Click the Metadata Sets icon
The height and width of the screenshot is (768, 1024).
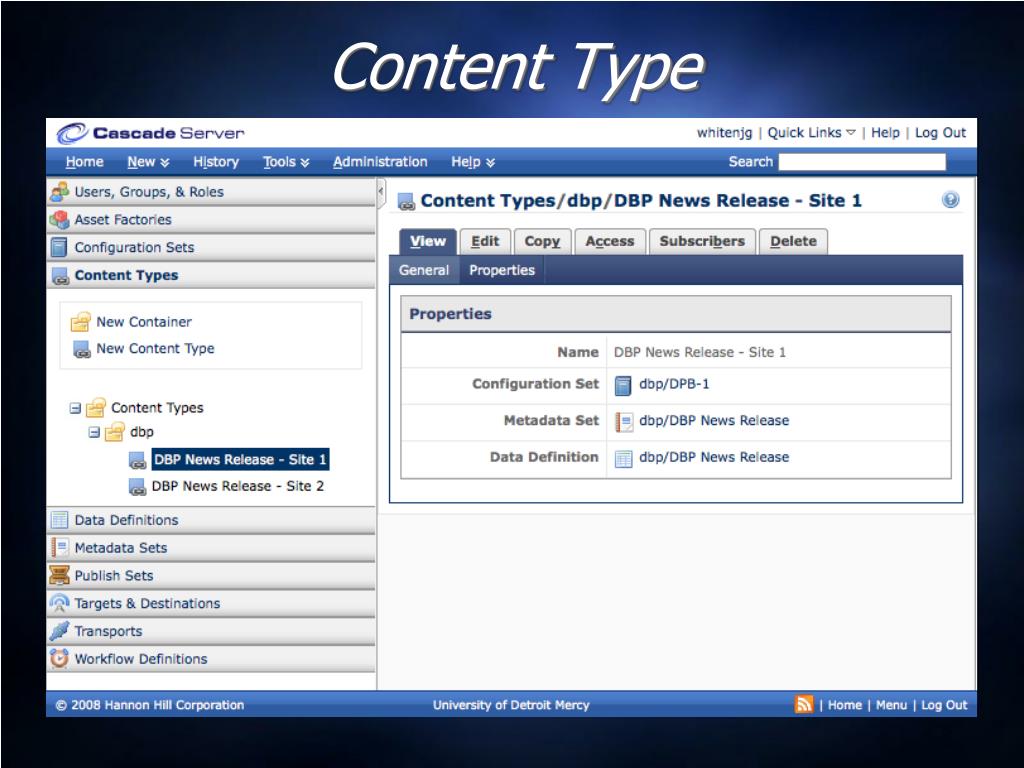click(59, 547)
